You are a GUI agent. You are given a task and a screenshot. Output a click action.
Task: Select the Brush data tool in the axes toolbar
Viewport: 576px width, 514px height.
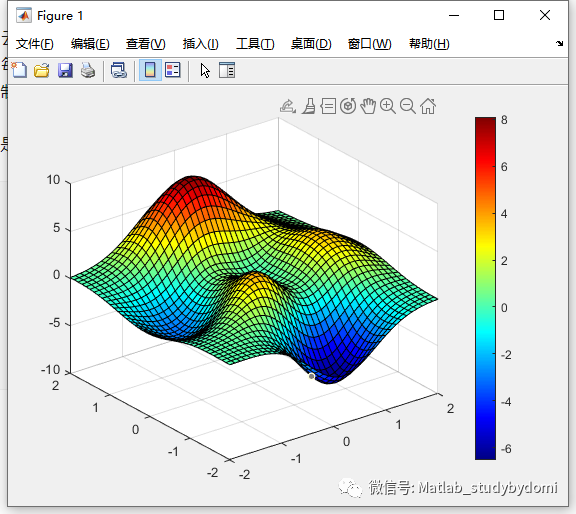[309, 106]
